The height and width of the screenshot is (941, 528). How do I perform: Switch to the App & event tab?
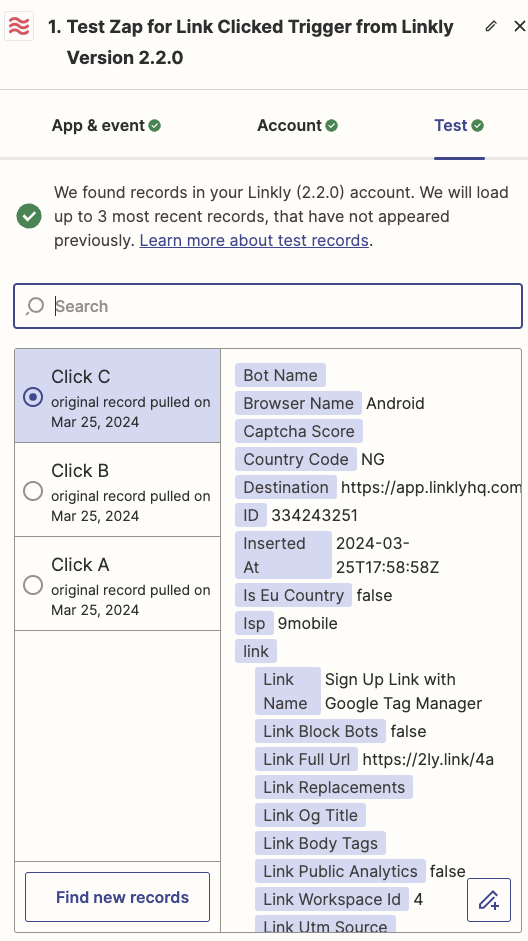point(106,125)
